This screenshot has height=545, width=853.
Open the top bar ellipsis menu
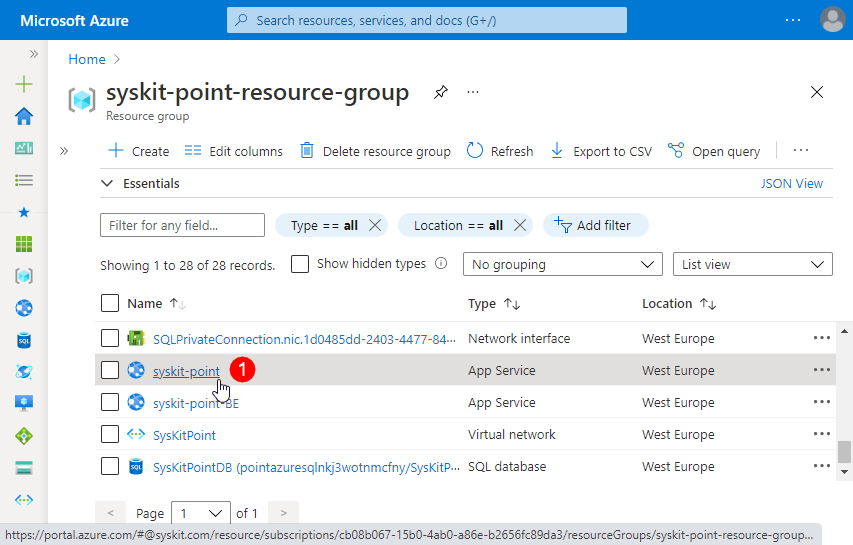point(793,20)
